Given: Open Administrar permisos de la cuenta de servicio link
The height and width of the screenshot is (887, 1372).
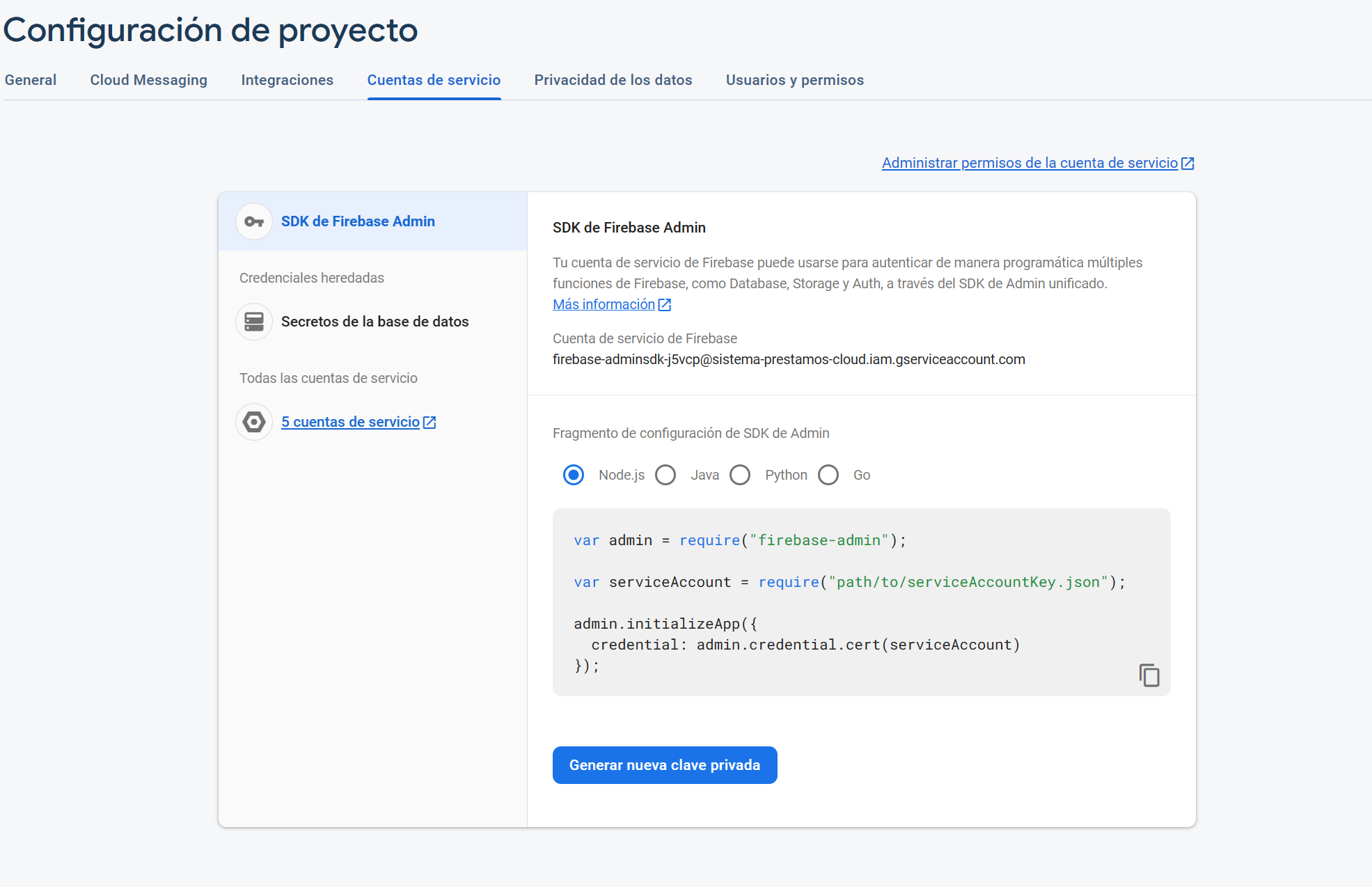Looking at the screenshot, I should click(1030, 163).
